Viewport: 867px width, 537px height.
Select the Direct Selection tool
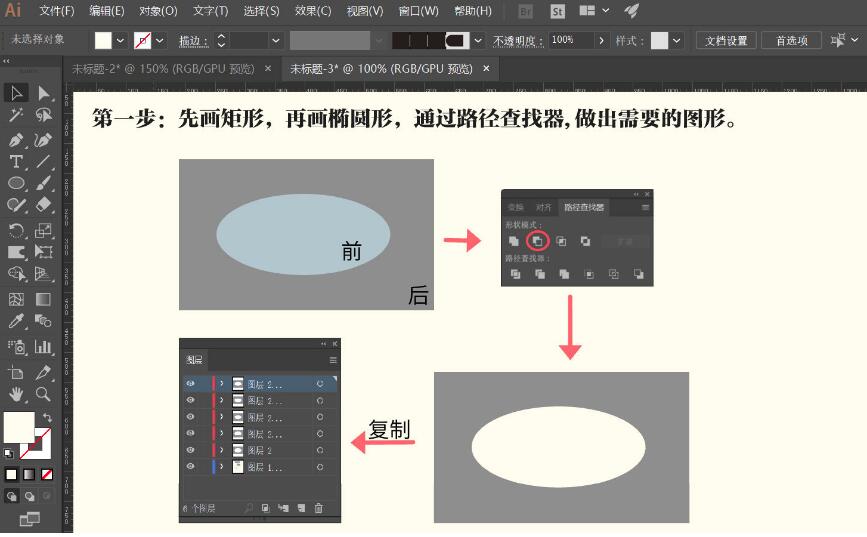click(x=44, y=93)
